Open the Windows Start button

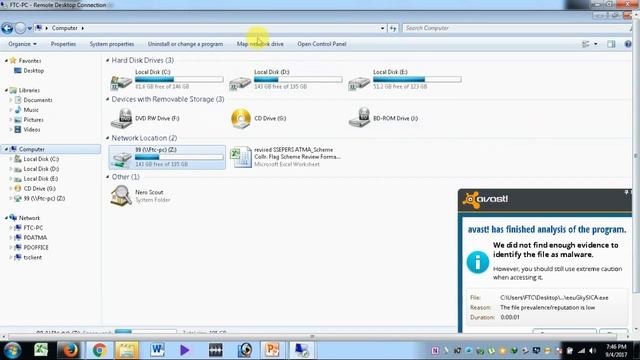coord(12,350)
